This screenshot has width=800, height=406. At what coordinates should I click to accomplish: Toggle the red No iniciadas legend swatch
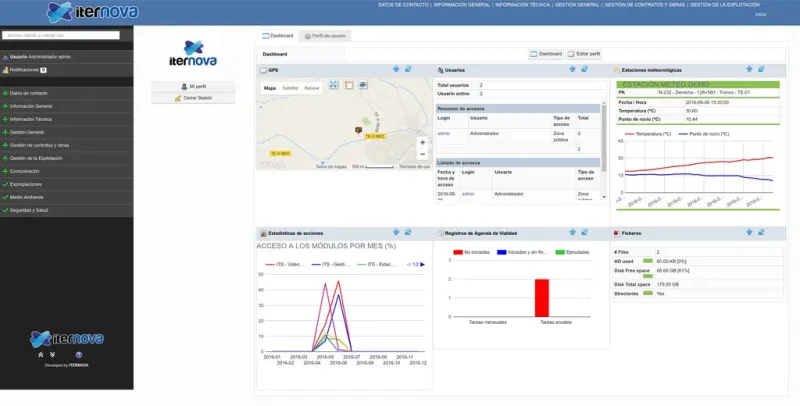pos(458,252)
